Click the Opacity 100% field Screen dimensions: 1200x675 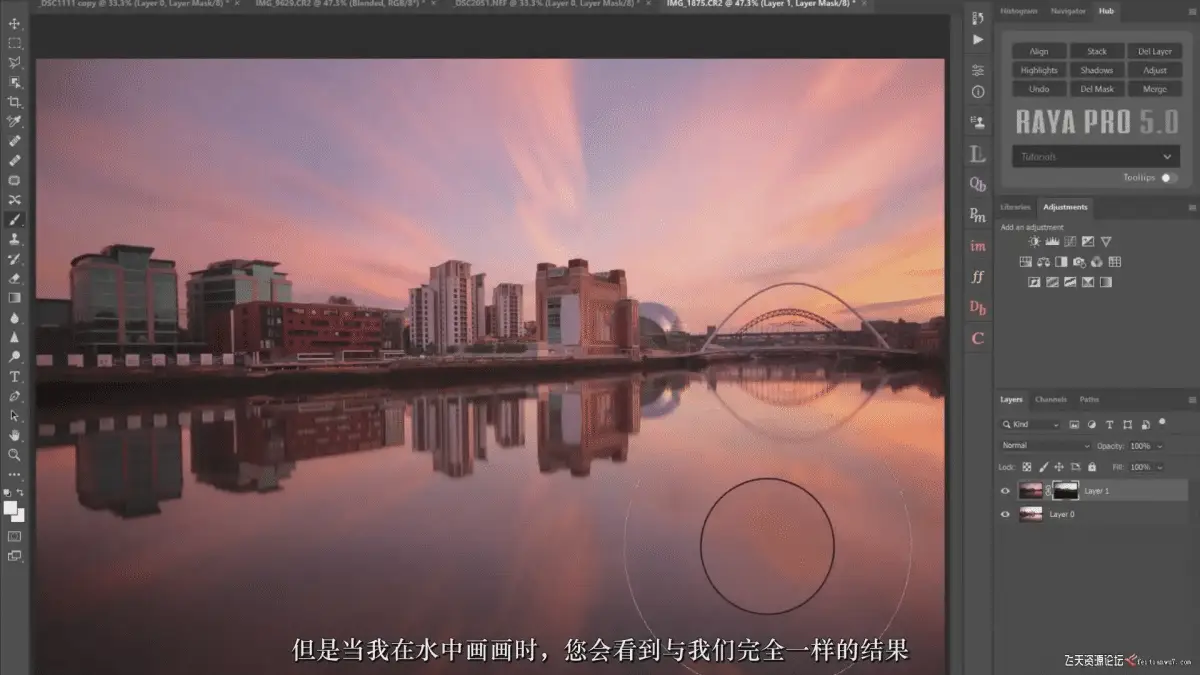click(x=1140, y=446)
